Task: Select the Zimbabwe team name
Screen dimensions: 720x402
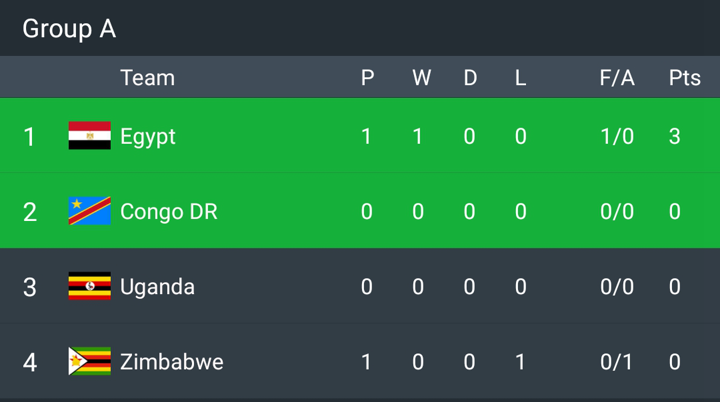Action: pos(172,362)
